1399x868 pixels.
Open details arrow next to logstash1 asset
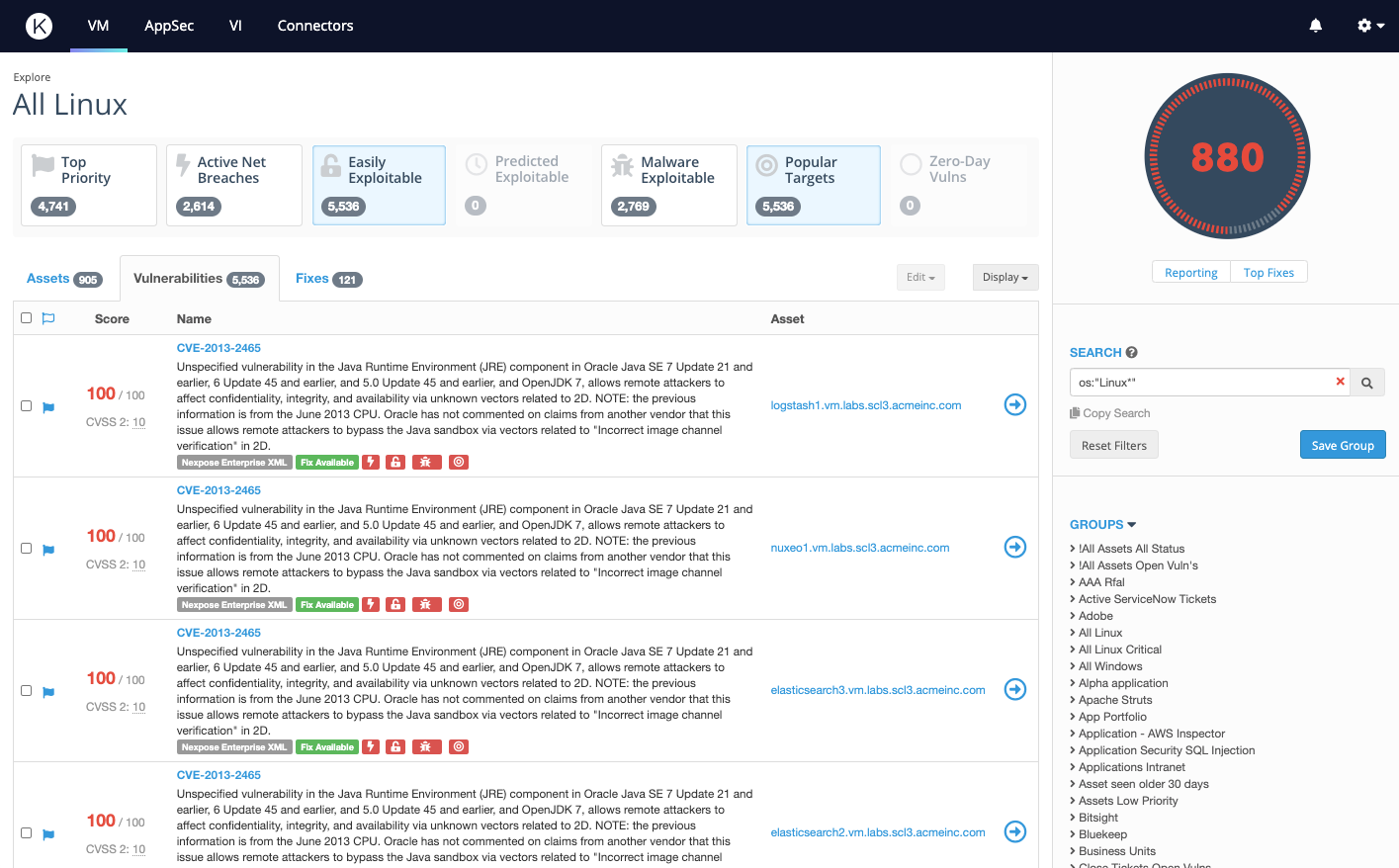click(x=1014, y=404)
